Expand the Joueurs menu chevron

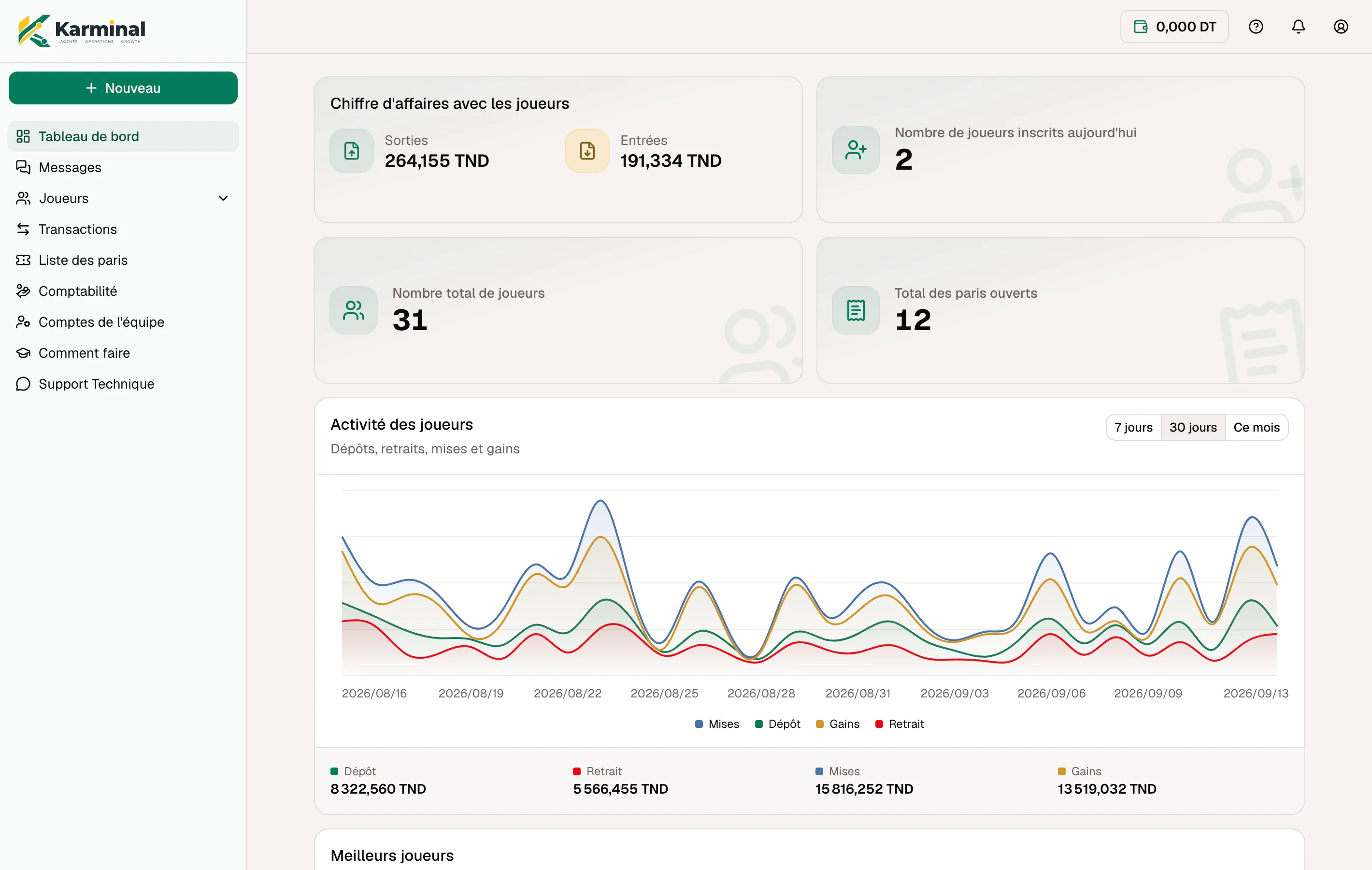223,198
